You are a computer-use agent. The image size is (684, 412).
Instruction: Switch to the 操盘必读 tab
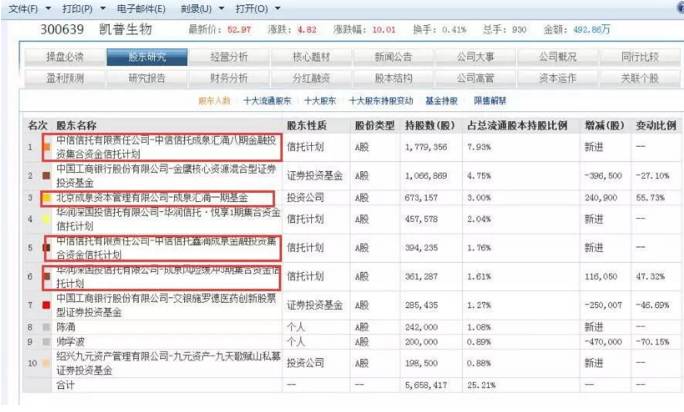click(x=65, y=57)
